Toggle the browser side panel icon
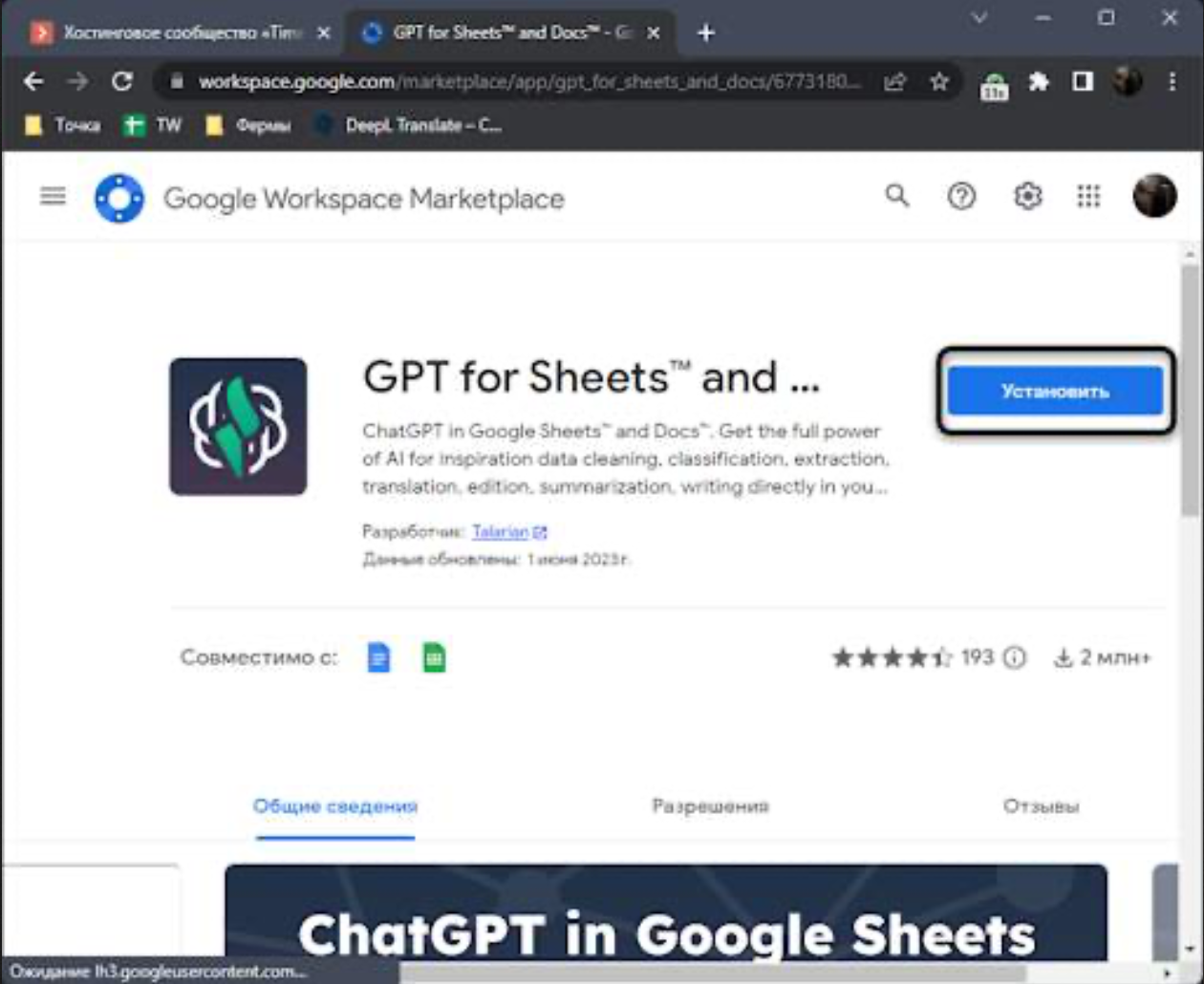The image size is (1204, 984). pyautogui.click(x=1083, y=82)
